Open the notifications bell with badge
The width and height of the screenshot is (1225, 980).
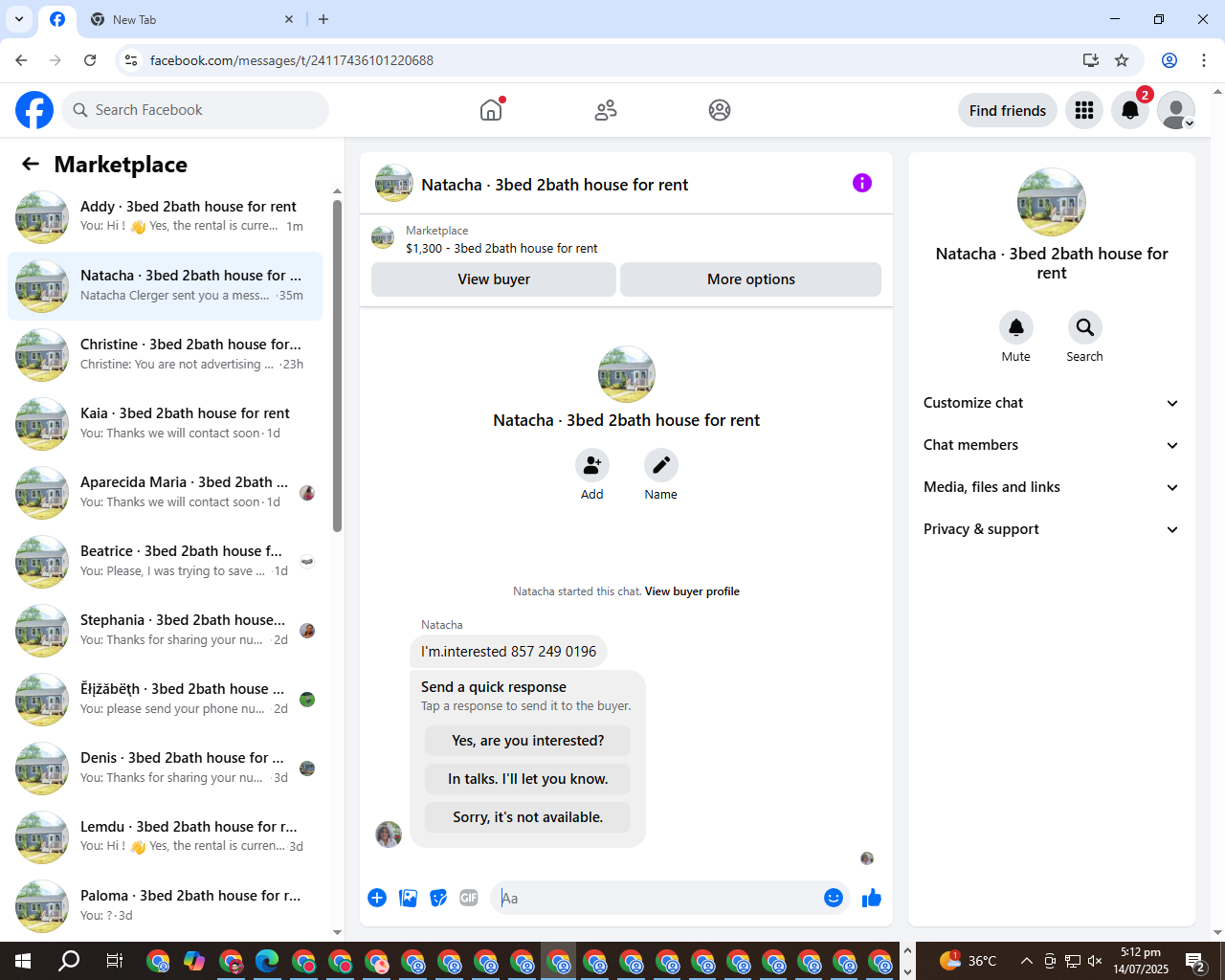(x=1130, y=110)
